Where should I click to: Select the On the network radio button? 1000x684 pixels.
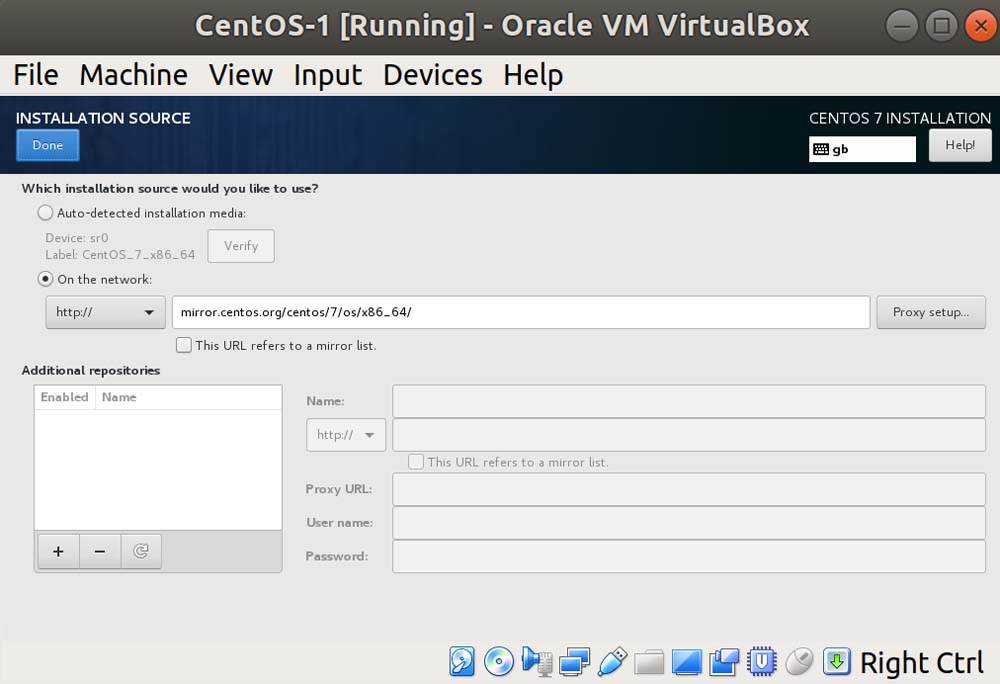point(45,280)
